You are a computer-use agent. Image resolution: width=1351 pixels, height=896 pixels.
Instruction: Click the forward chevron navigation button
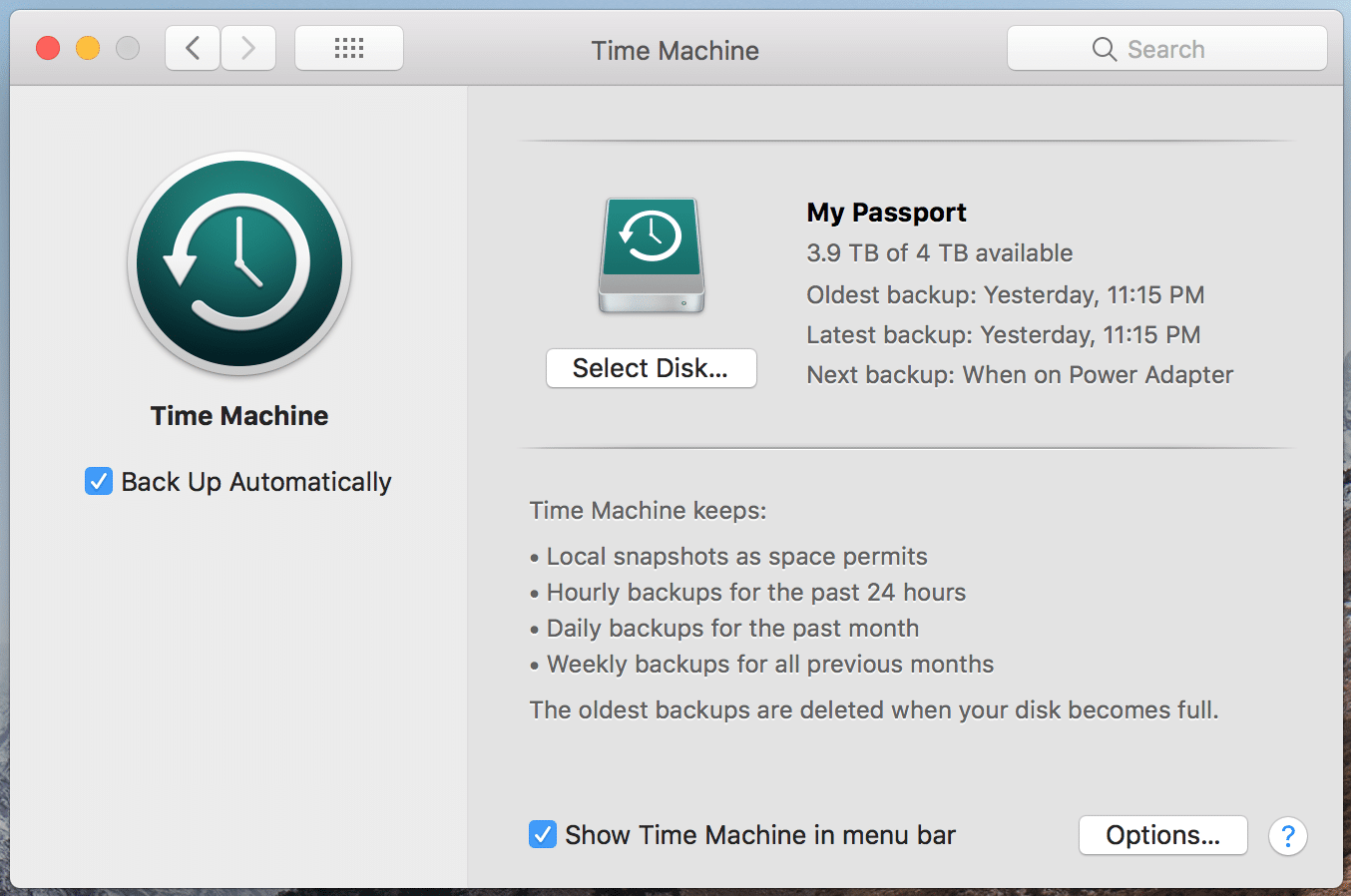[248, 48]
